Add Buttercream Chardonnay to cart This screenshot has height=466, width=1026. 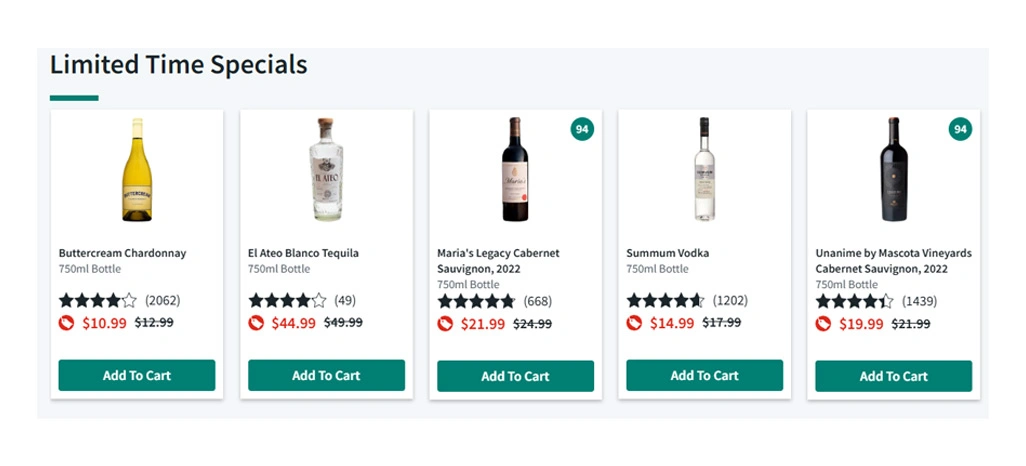pyautogui.click(x=137, y=375)
